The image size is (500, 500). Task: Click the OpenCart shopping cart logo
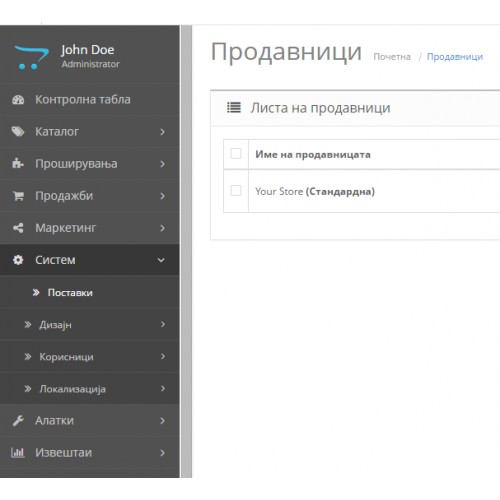pyautogui.click(x=32, y=57)
